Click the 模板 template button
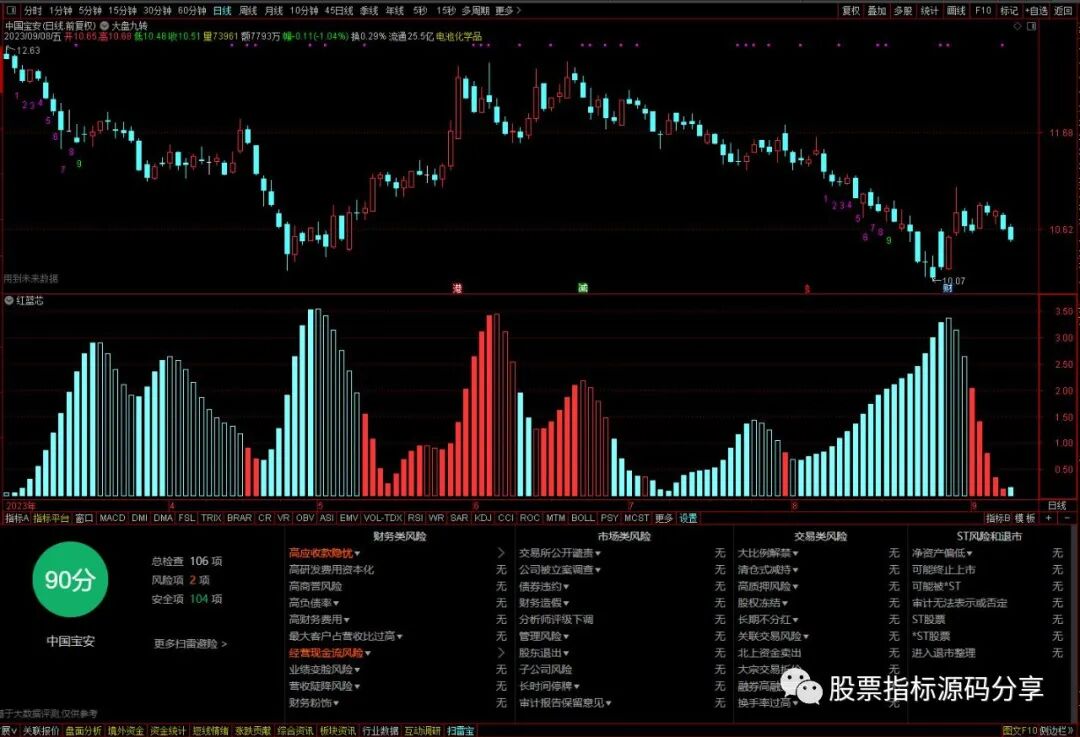1080x737 pixels. [x=1025, y=518]
